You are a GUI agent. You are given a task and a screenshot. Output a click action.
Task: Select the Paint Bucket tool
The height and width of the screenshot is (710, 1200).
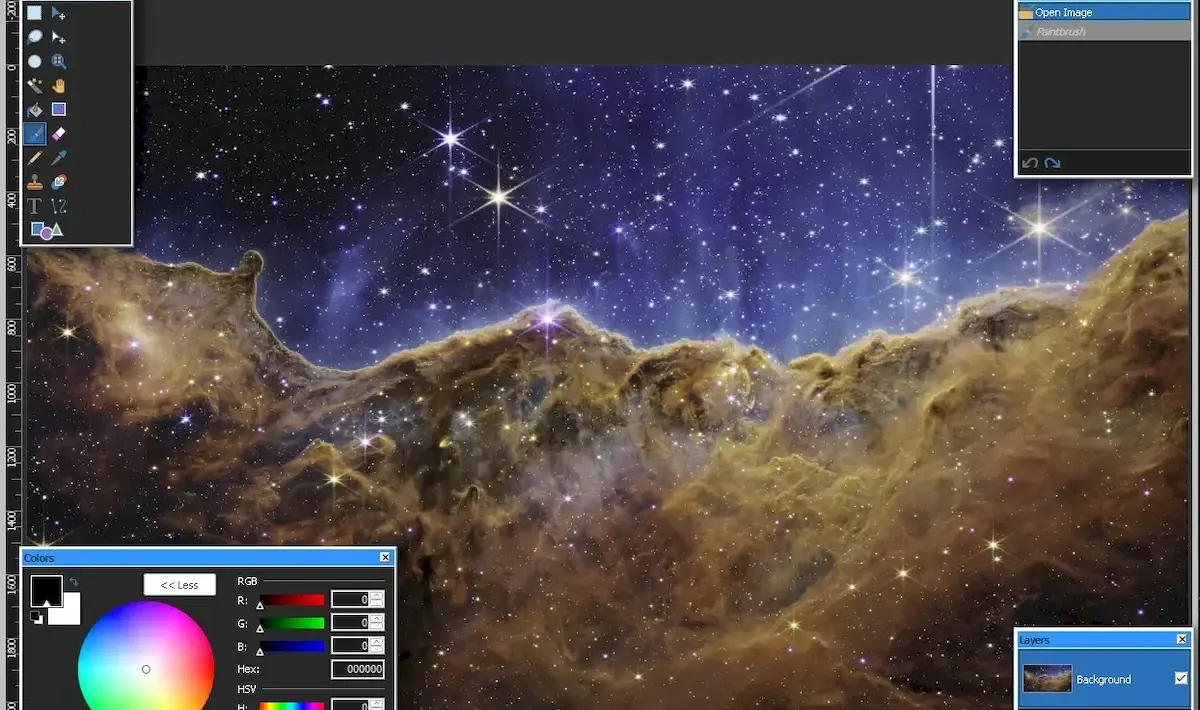coord(35,110)
